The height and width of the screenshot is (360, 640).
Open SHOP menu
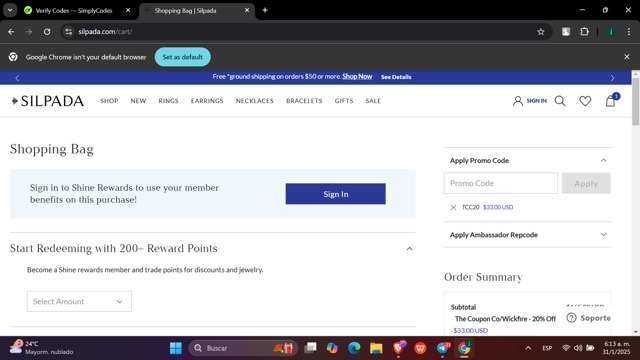109,101
